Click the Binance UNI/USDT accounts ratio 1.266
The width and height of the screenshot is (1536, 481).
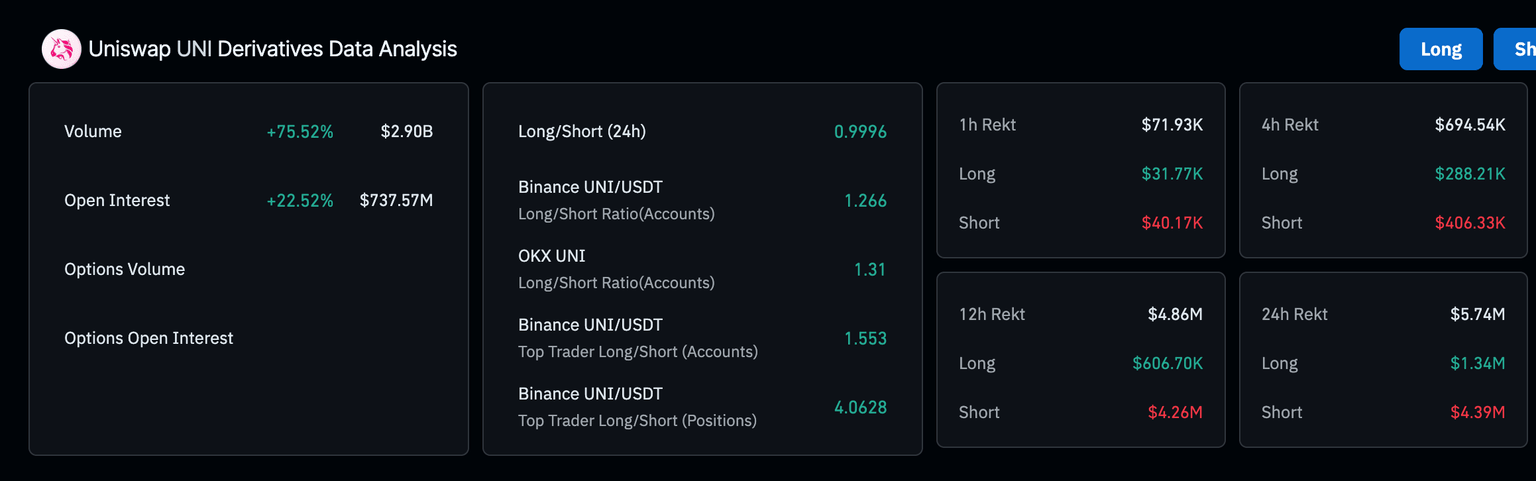tap(865, 201)
